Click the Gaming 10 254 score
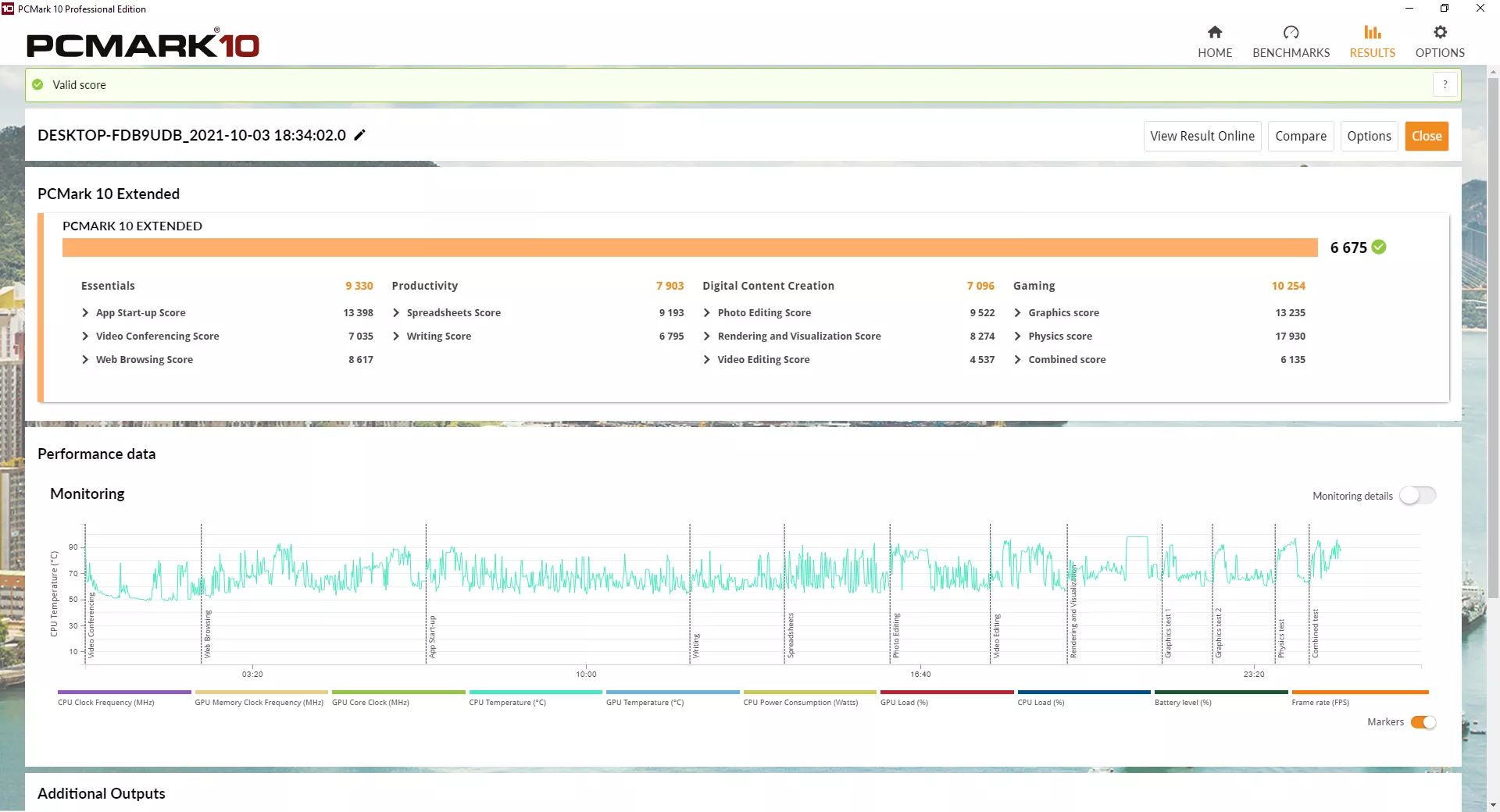The height and width of the screenshot is (812, 1500). [1288, 286]
